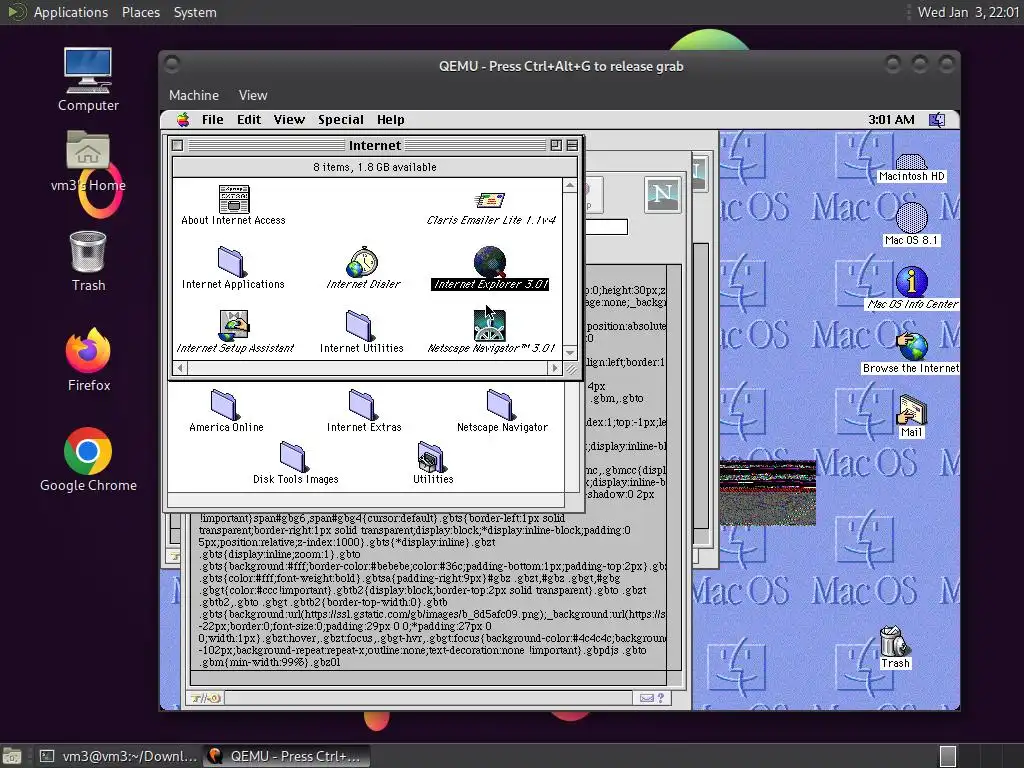Select Macintosh HD desktop icon

click(x=911, y=161)
